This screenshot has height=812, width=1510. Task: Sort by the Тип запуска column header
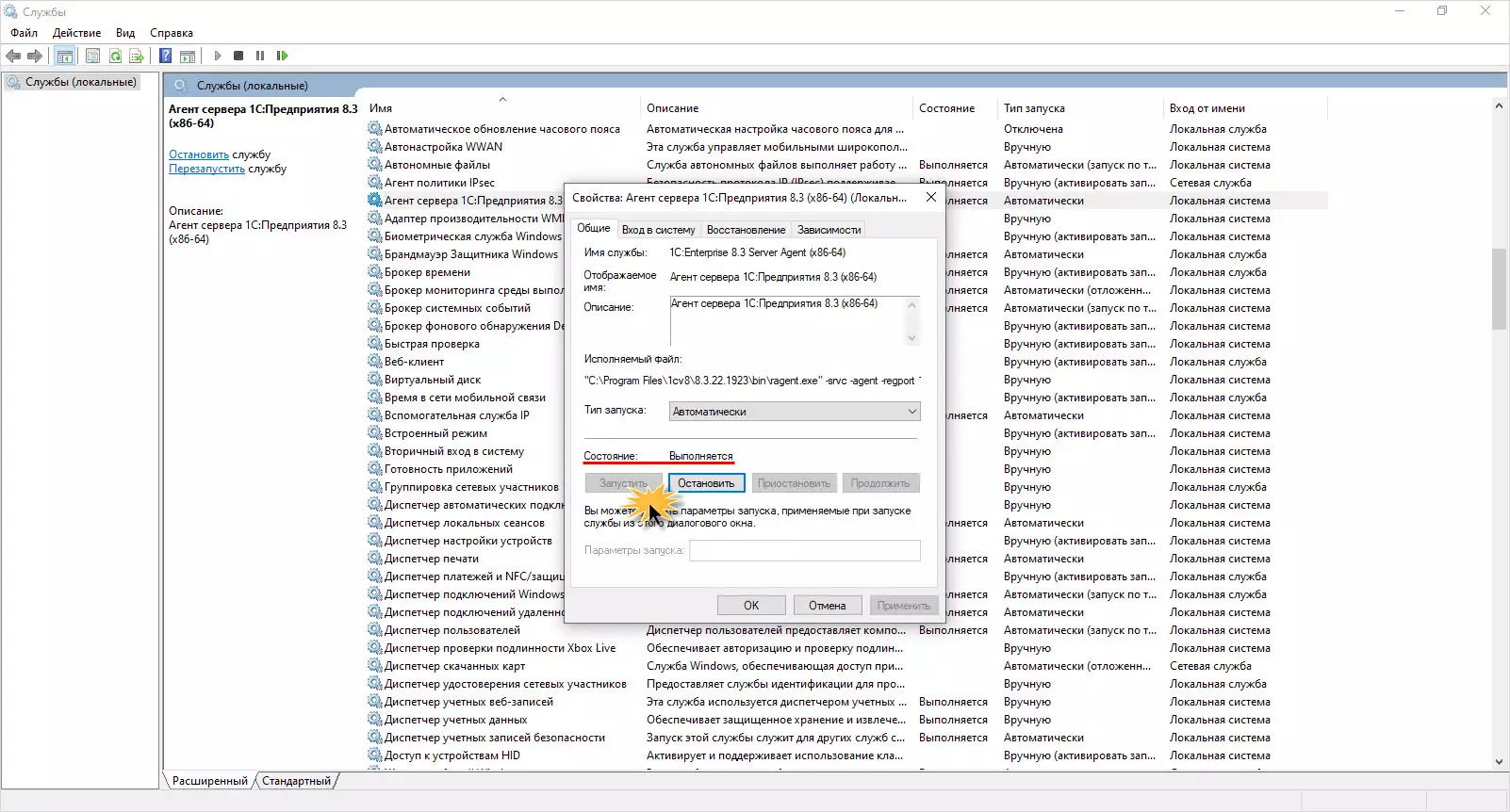pos(1081,108)
